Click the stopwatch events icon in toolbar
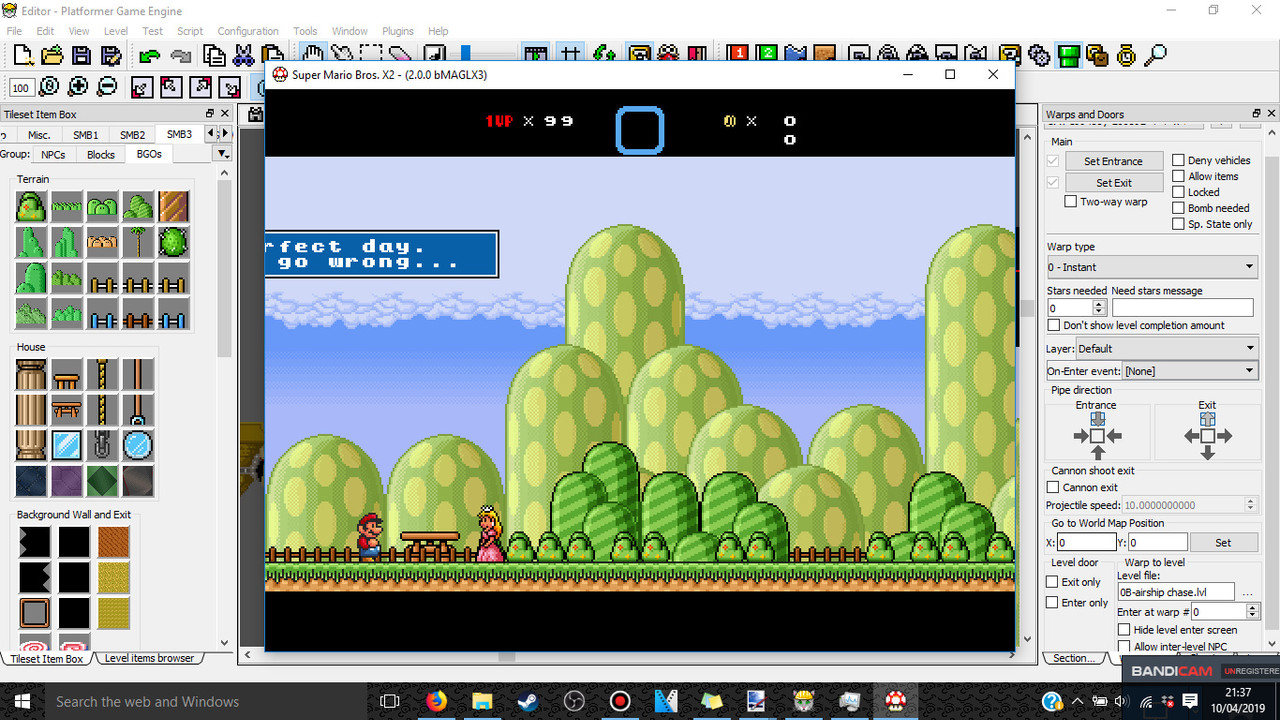This screenshot has width=1280, height=720. point(1127,55)
